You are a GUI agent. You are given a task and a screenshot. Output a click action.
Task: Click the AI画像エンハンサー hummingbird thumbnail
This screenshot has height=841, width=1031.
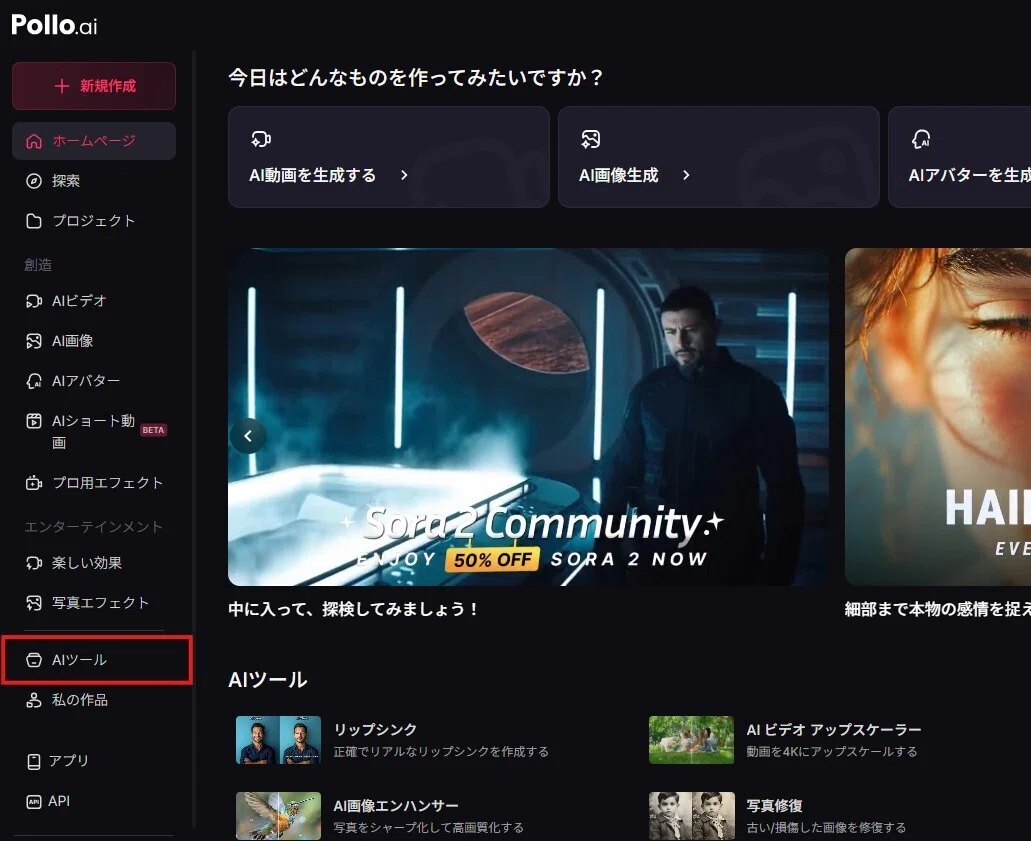coord(278,816)
